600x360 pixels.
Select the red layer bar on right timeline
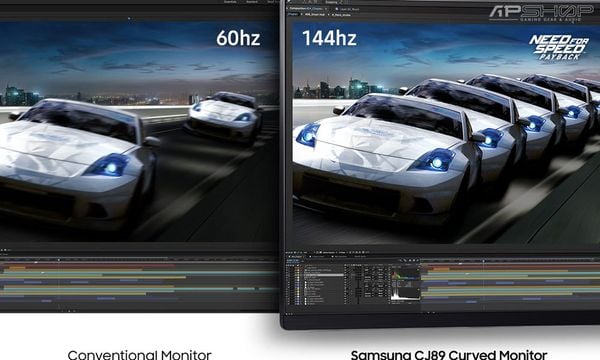[510, 267]
